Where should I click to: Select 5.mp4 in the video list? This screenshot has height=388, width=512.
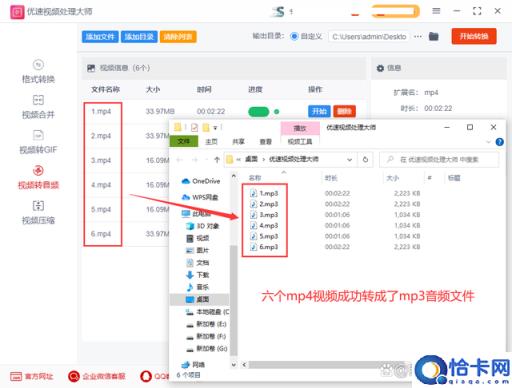coord(101,209)
